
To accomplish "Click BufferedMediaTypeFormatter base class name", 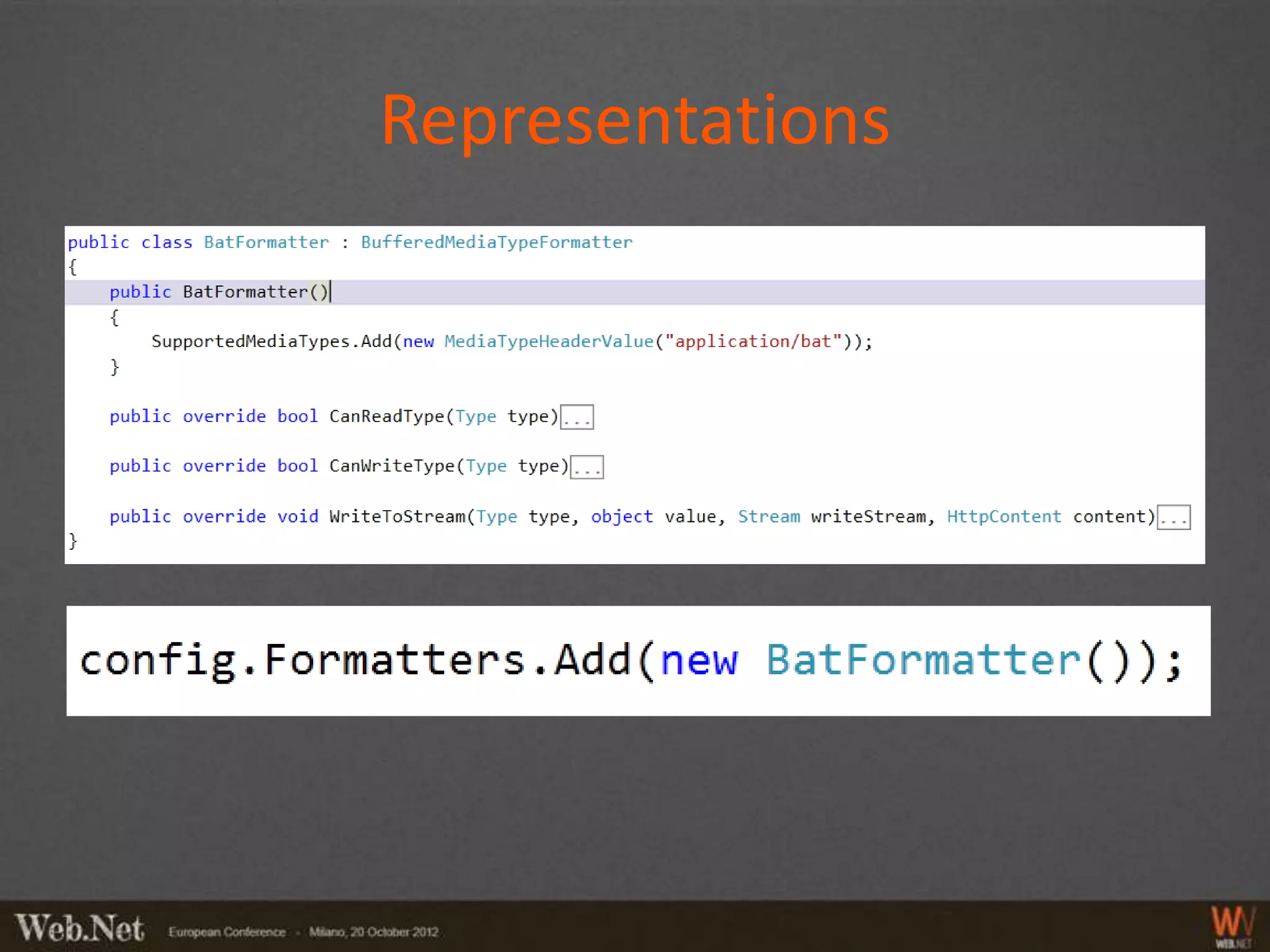I will 496,242.
